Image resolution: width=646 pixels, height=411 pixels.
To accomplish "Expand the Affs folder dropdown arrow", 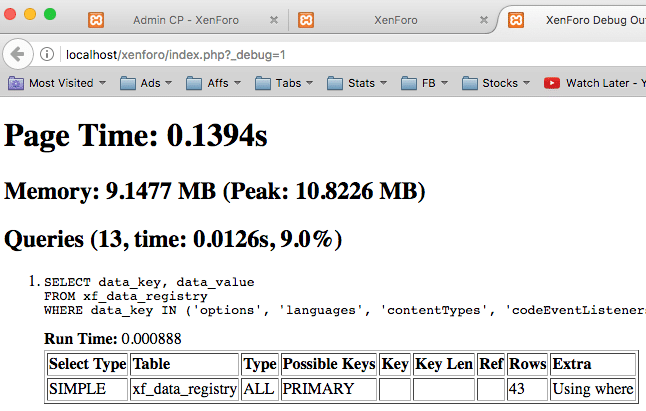I will click(237, 83).
